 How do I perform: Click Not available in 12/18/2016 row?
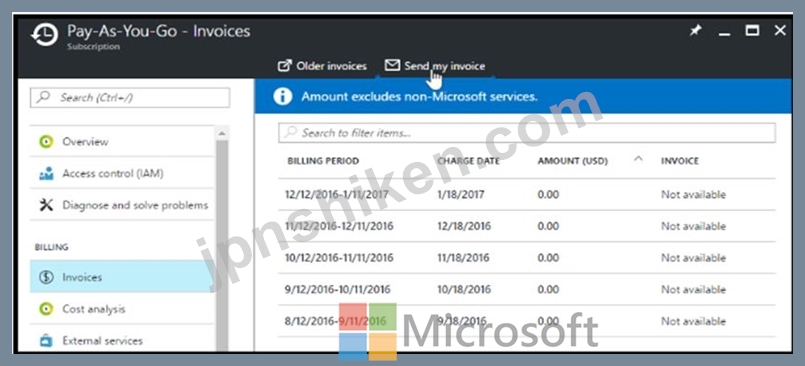click(693, 226)
